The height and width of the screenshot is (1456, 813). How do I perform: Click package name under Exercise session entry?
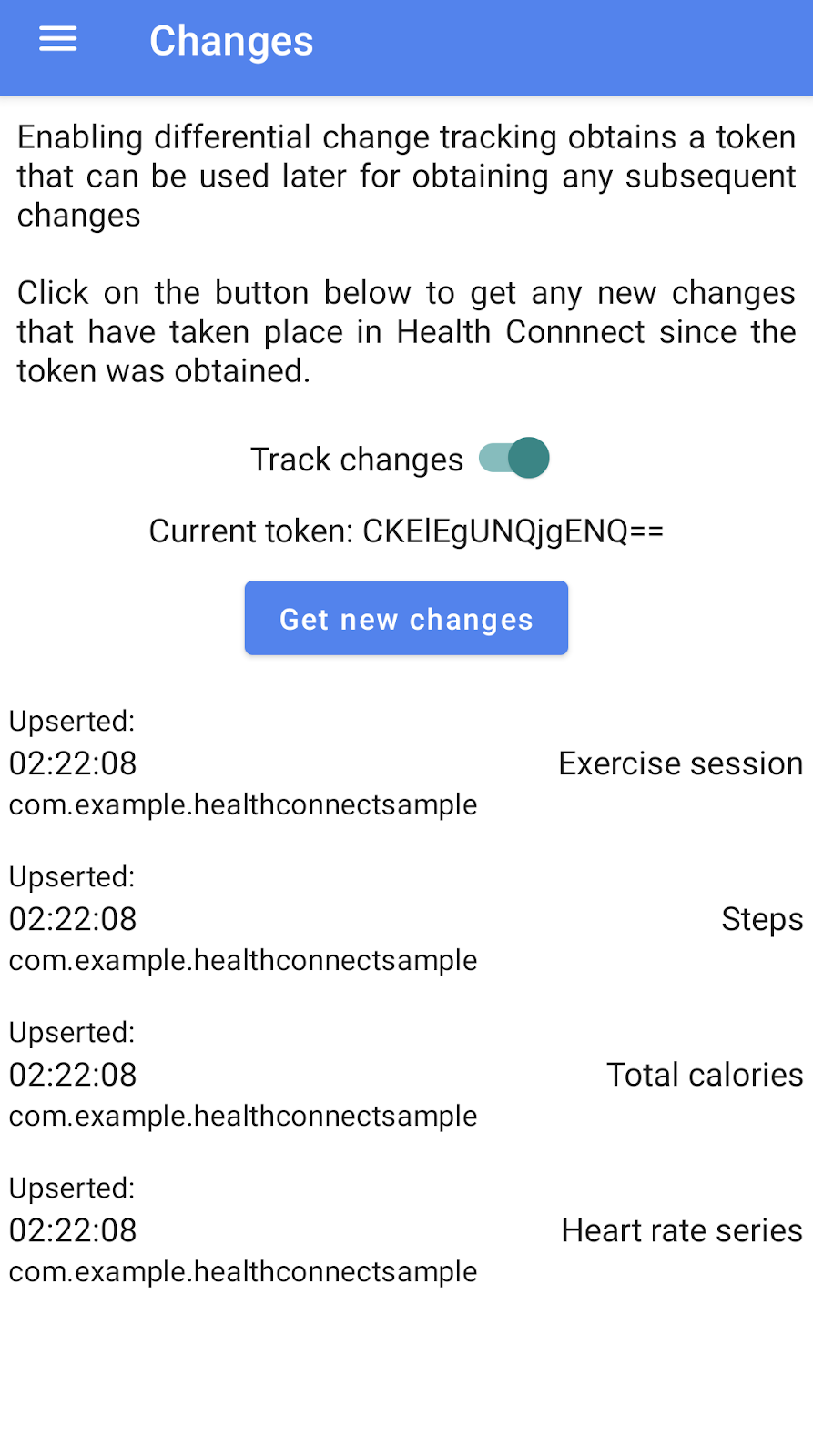243,804
